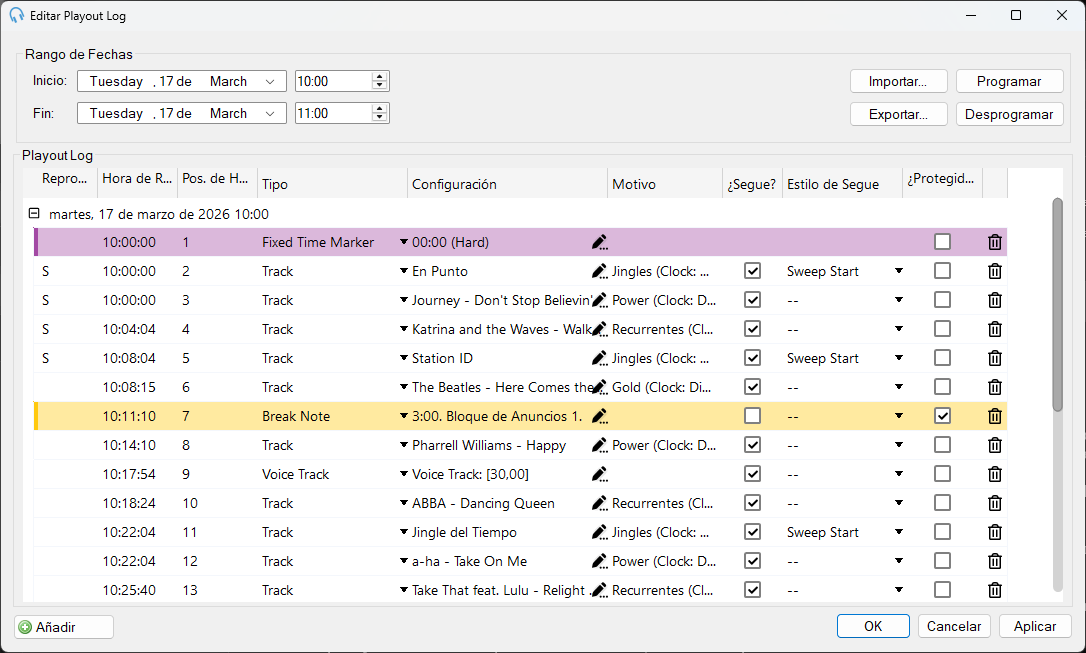Sort by the Tipo column header
Image resolution: width=1086 pixels, height=653 pixels.
tap(332, 184)
